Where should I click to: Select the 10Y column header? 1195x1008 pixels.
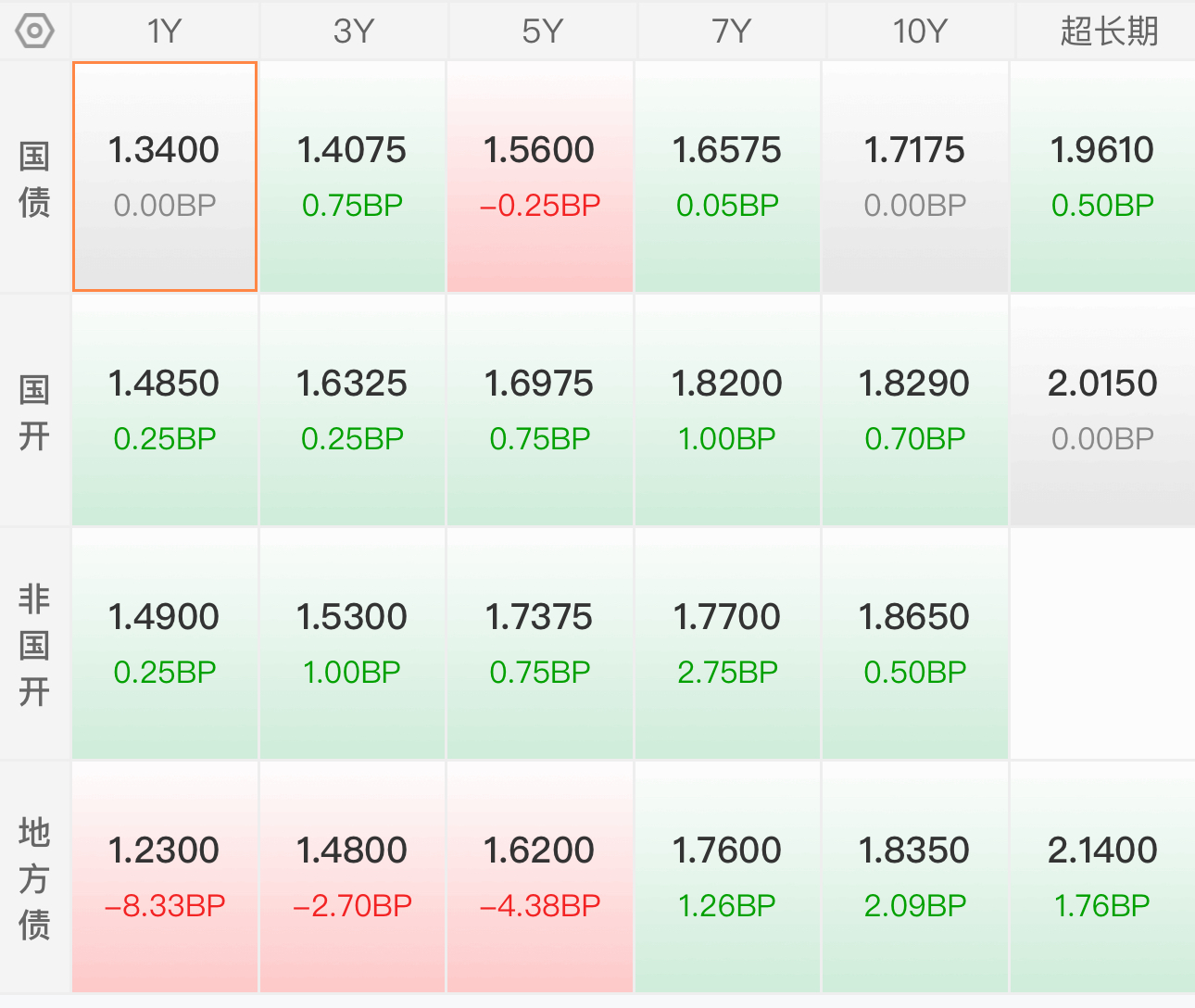click(919, 31)
